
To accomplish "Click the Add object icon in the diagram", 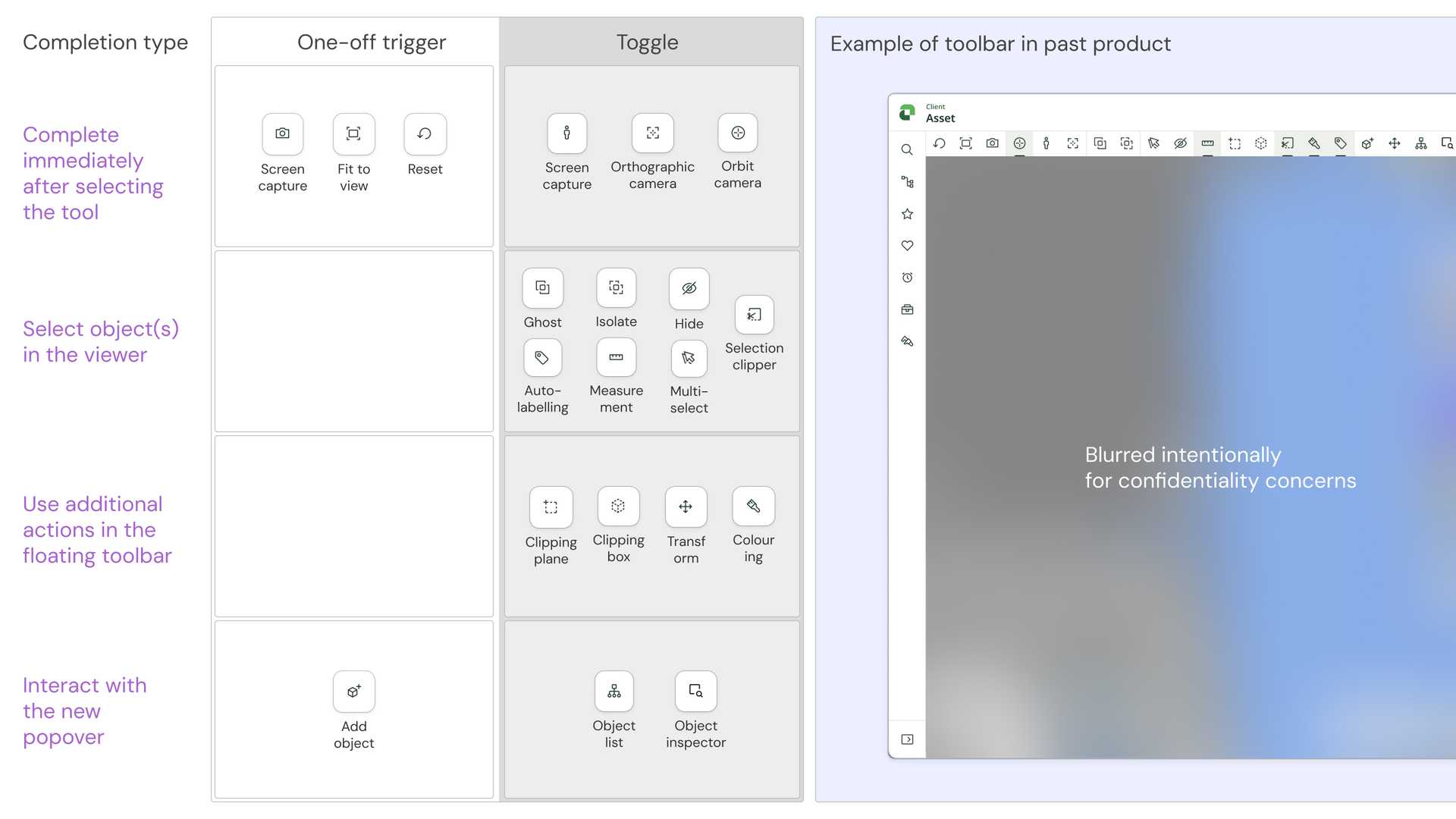I will point(353,692).
